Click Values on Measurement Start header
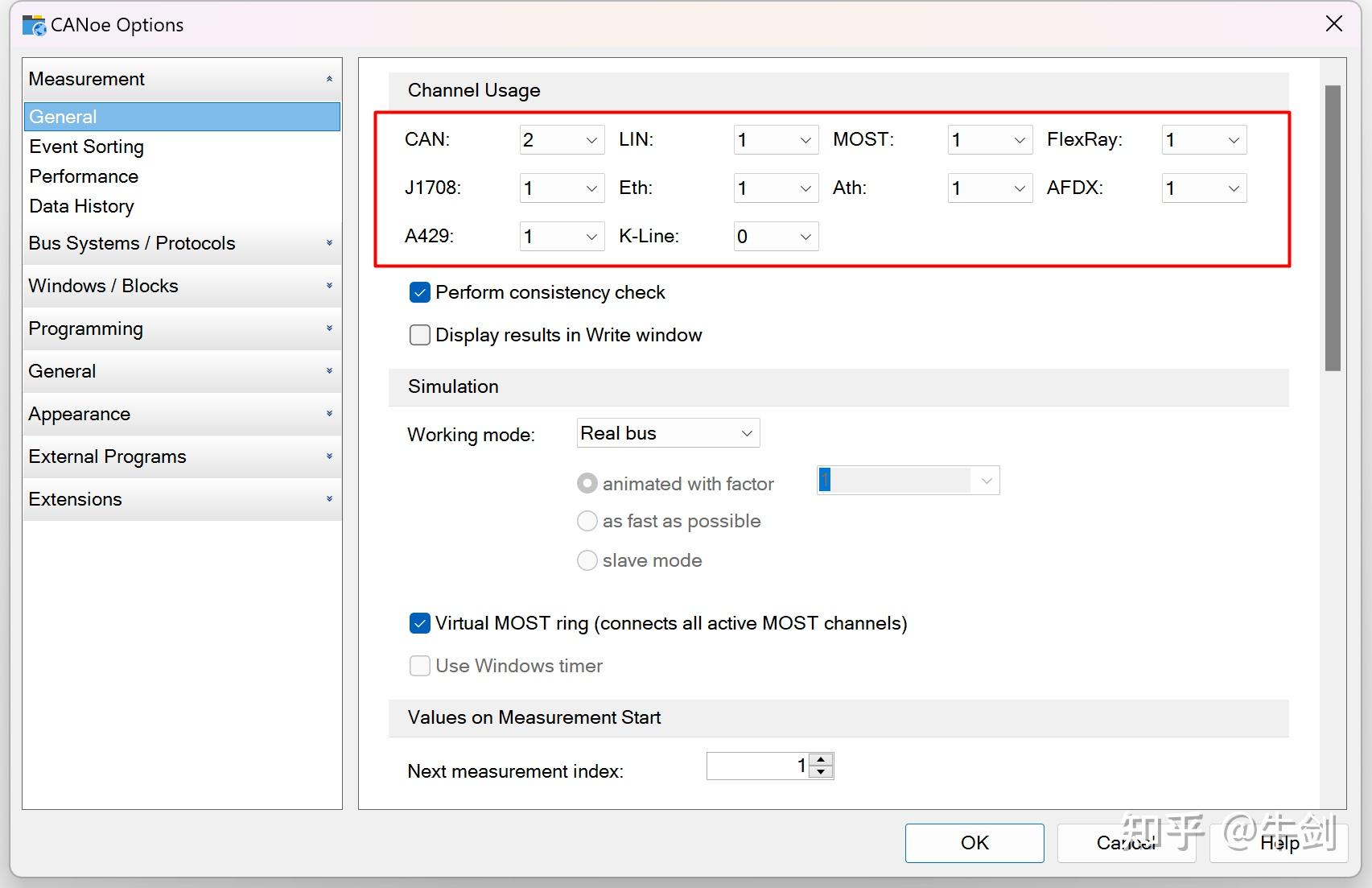Image resolution: width=1372 pixels, height=888 pixels. point(838,717)
